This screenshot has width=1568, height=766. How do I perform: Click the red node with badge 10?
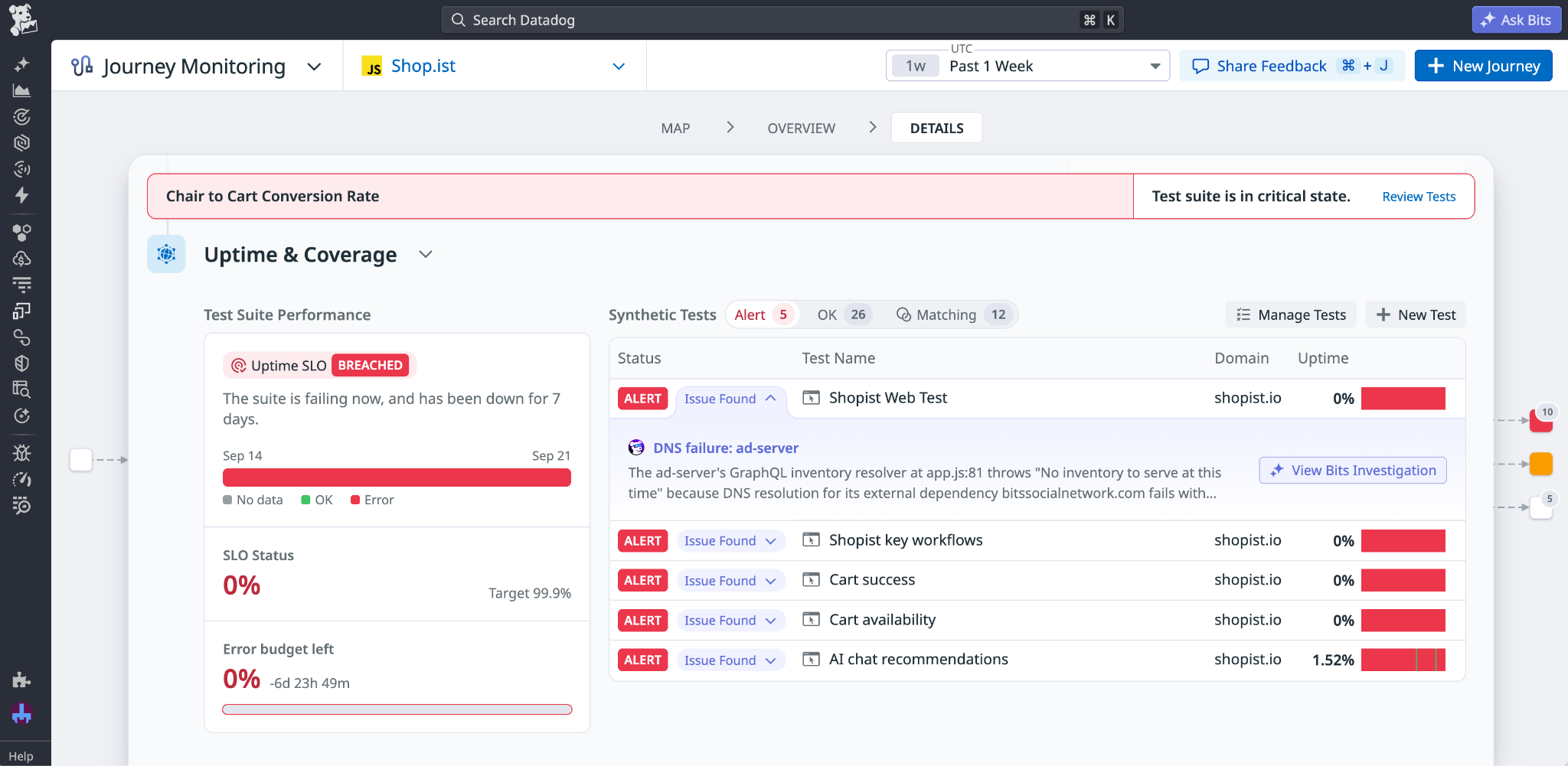[x=1540, y=421]
